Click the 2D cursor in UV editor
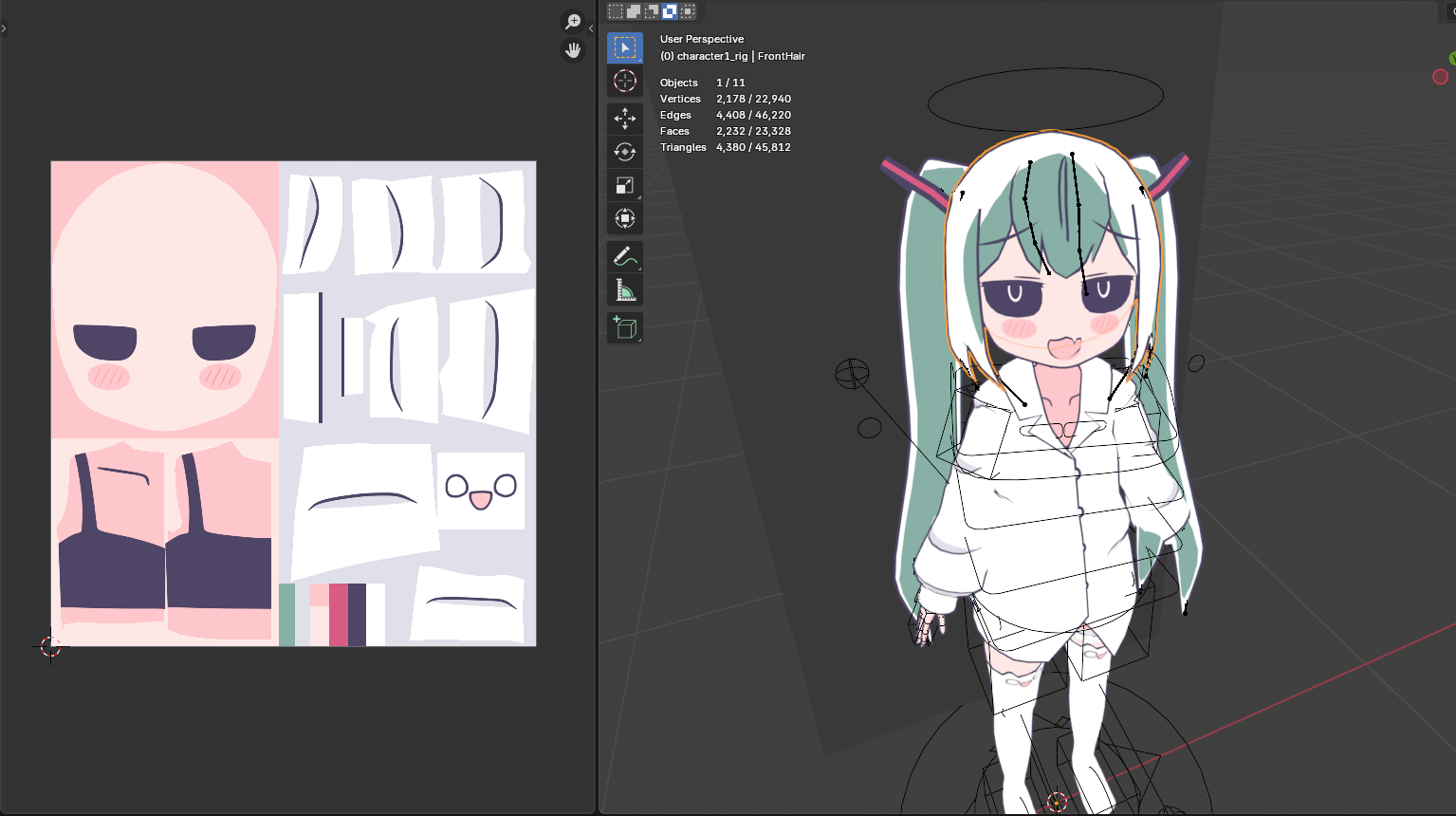Viewport: 1456px width, 816px height. 50,647
